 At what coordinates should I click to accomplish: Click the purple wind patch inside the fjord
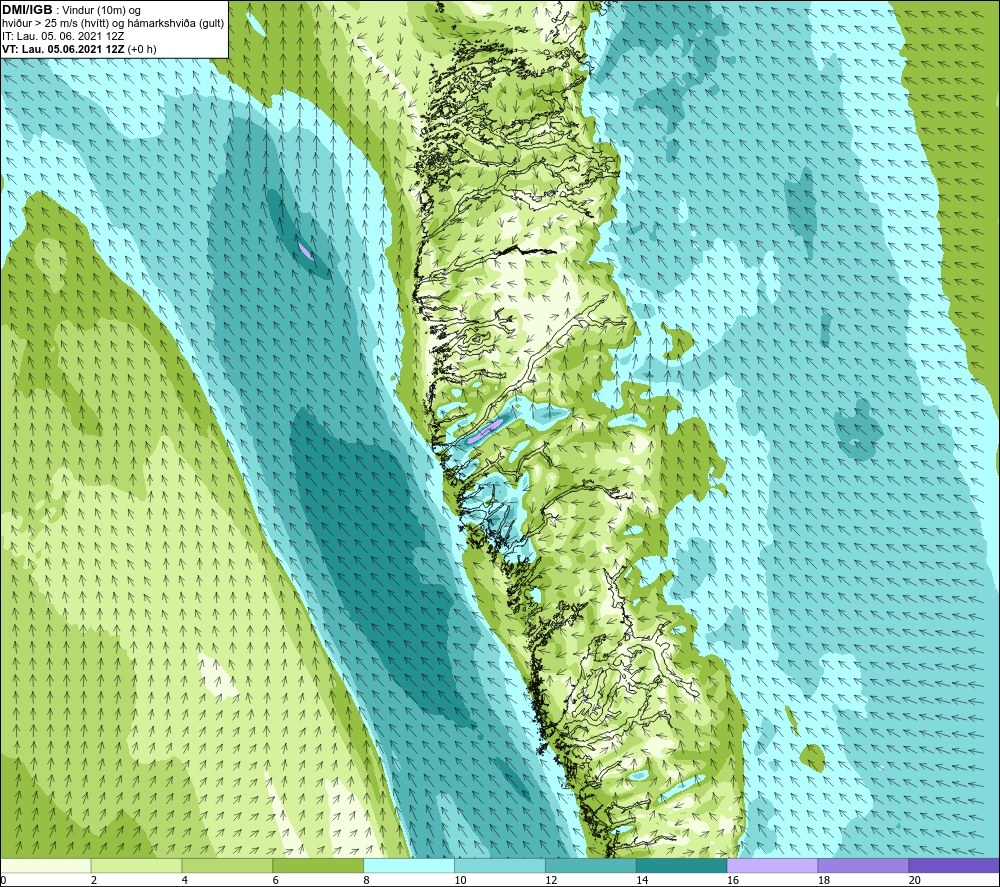click(485, 432)
